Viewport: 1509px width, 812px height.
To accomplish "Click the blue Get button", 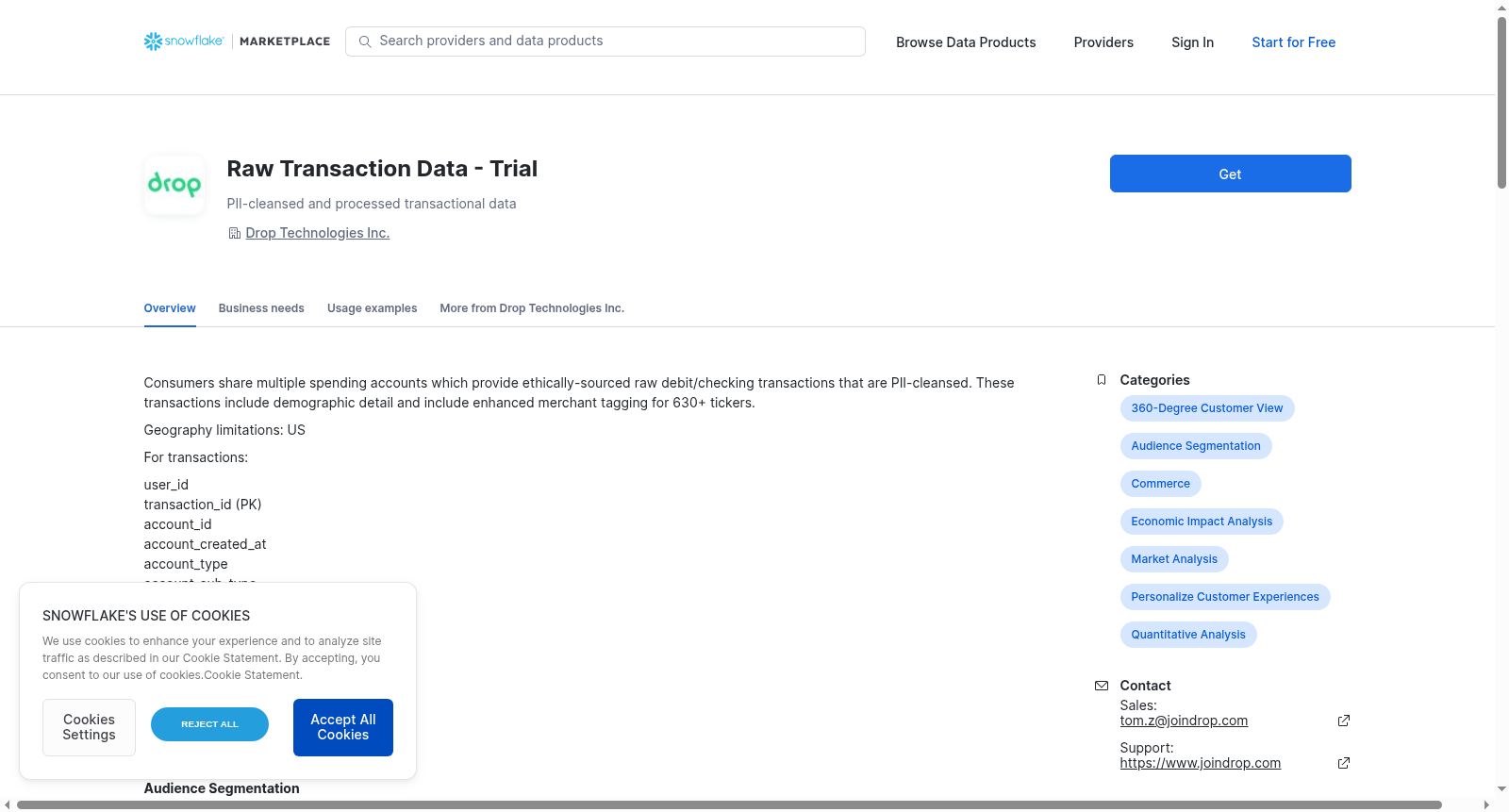I will coord(1230,174).
